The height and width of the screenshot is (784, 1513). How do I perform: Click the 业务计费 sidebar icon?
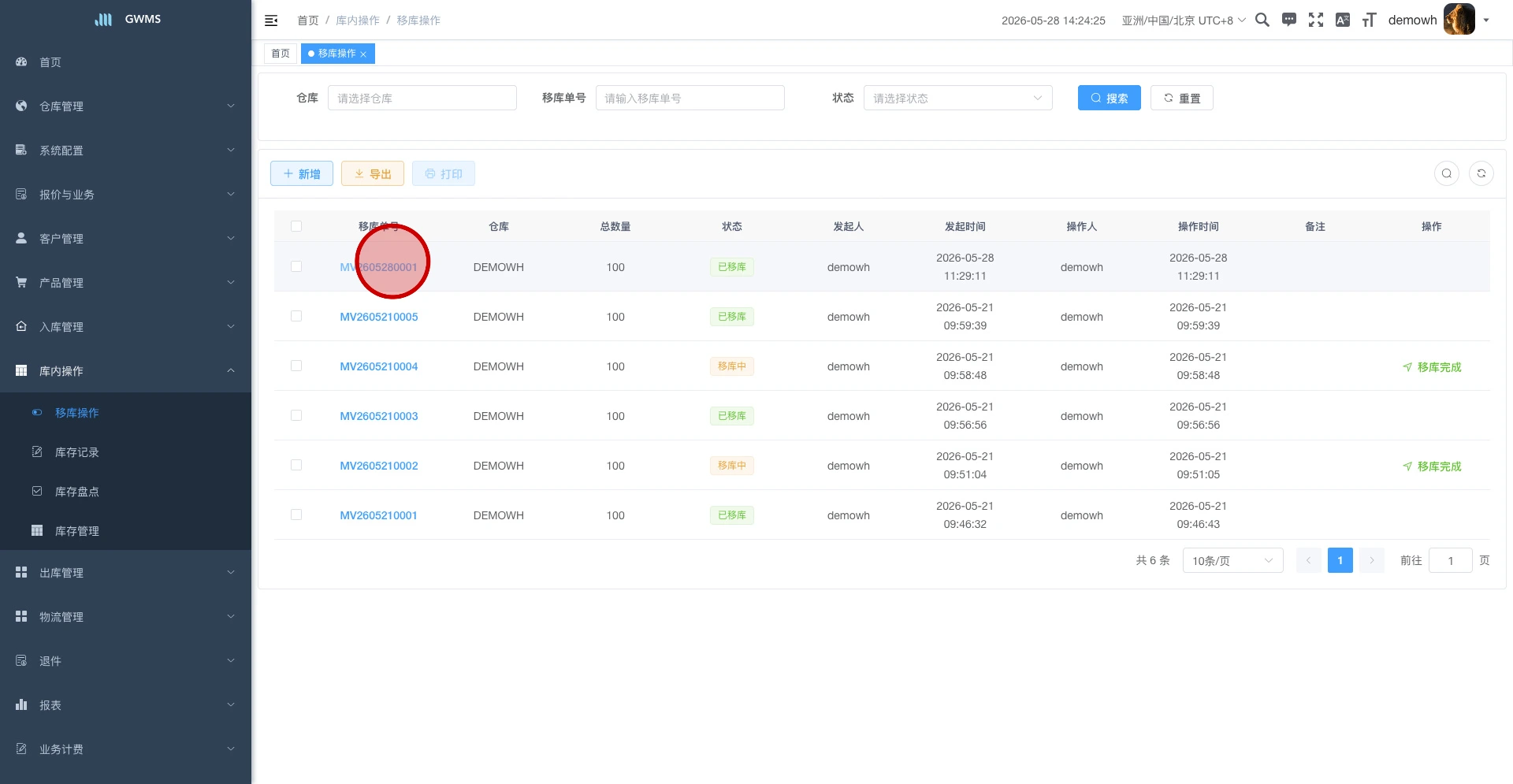click(x=21, y=749)
